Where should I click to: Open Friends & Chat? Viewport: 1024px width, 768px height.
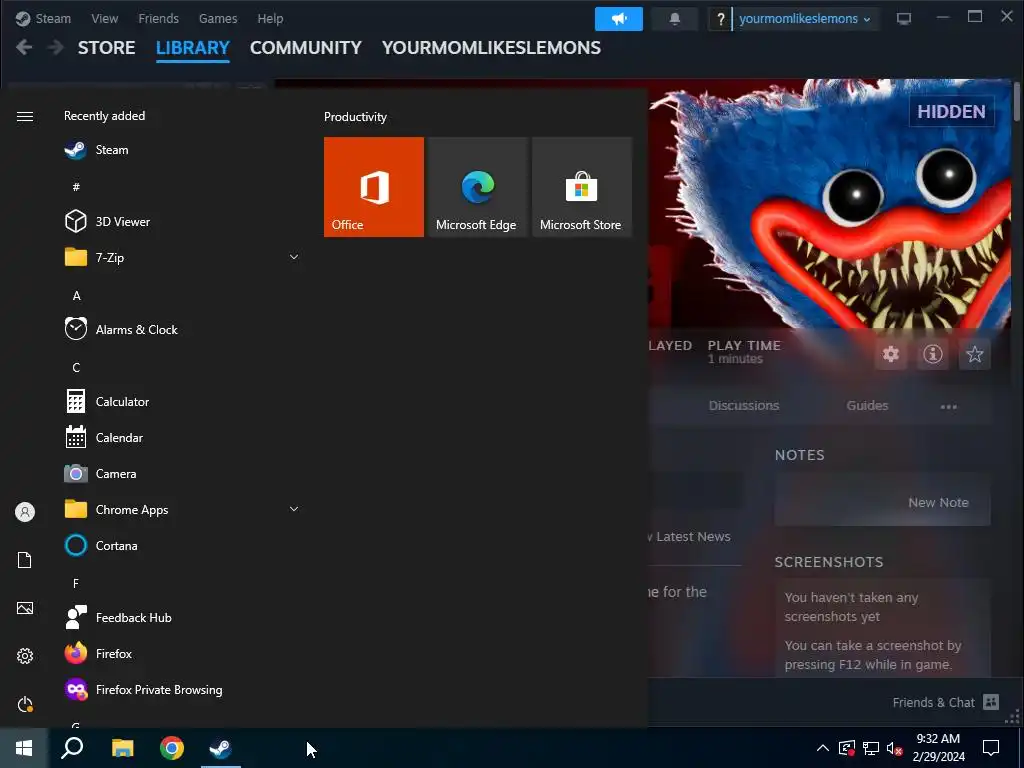click(x=946, y=702)
